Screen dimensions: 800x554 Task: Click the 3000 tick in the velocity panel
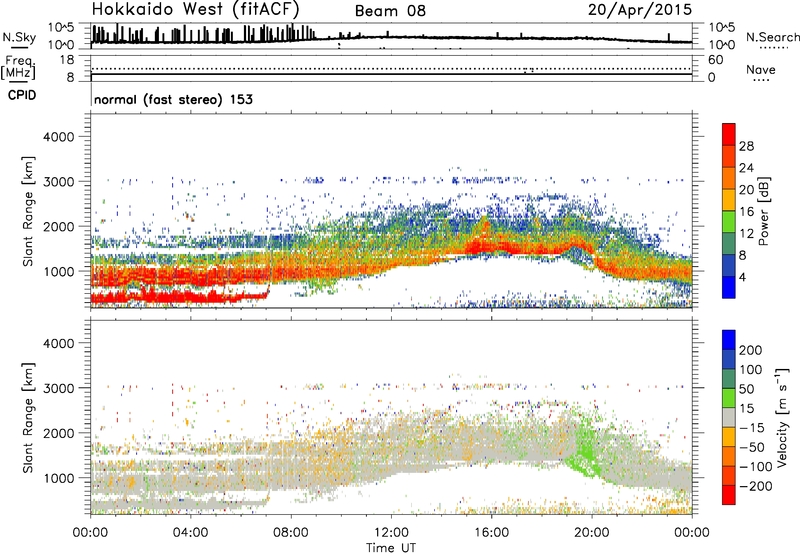pyautogui.click(x=59, y=388)
